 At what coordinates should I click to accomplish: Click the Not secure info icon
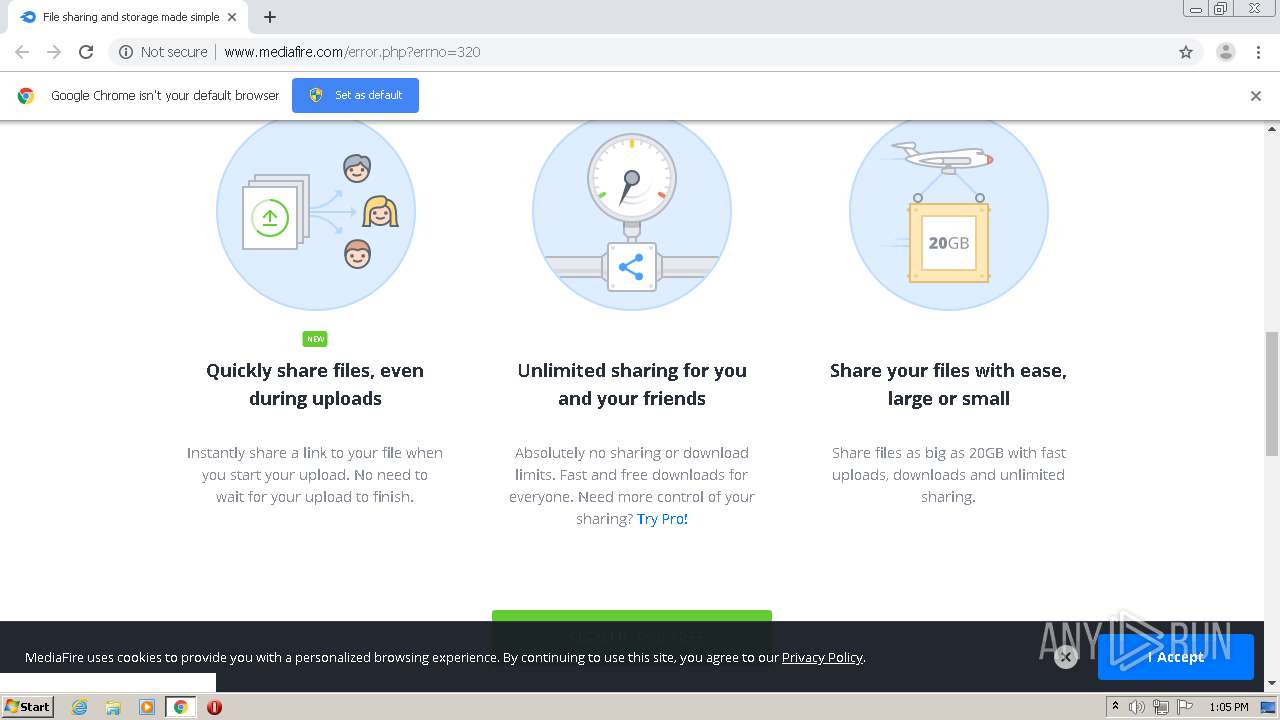pos(126,52)
